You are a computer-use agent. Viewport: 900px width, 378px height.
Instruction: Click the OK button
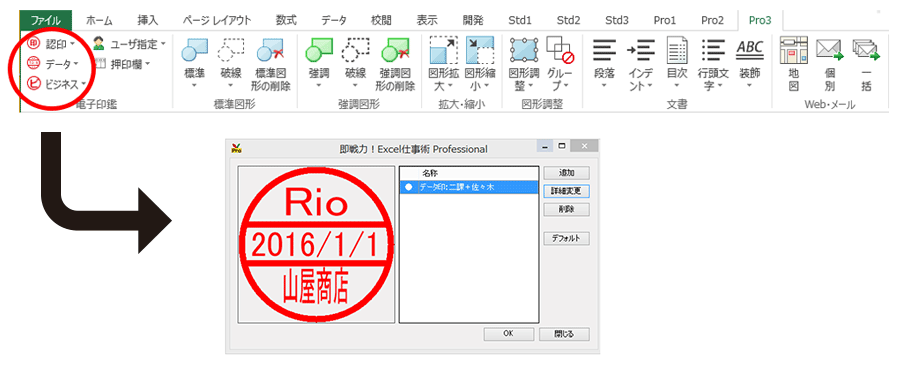(x=508, y=334)
